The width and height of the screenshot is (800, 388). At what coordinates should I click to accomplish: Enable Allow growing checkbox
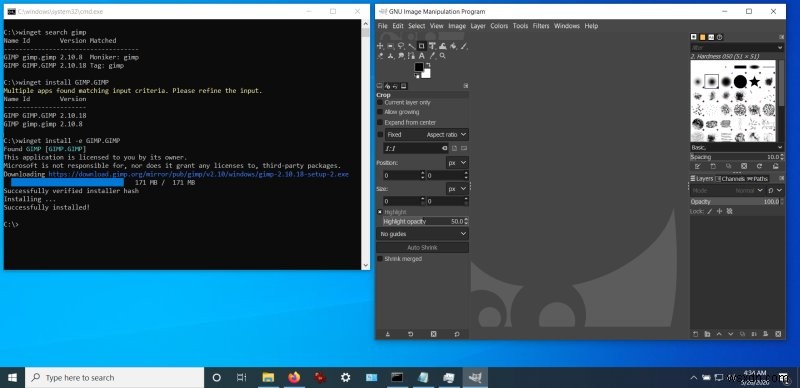pos(380,112)
